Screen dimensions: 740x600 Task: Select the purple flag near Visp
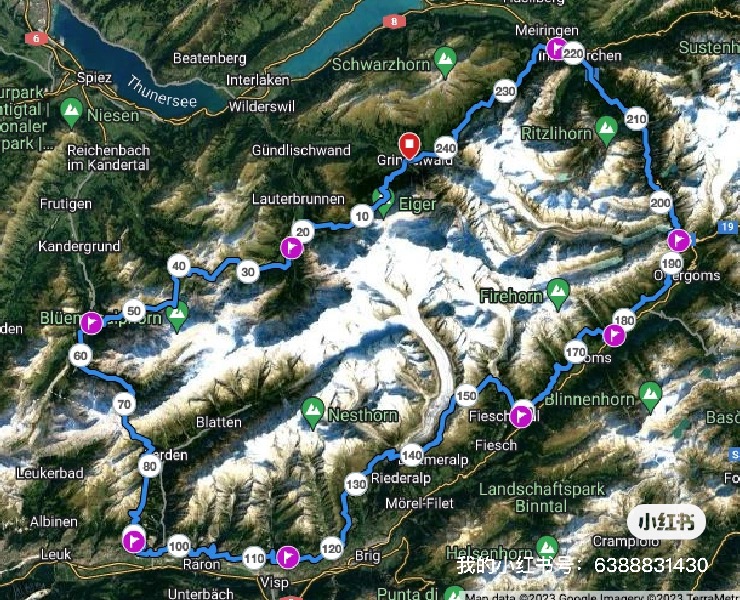287,557
